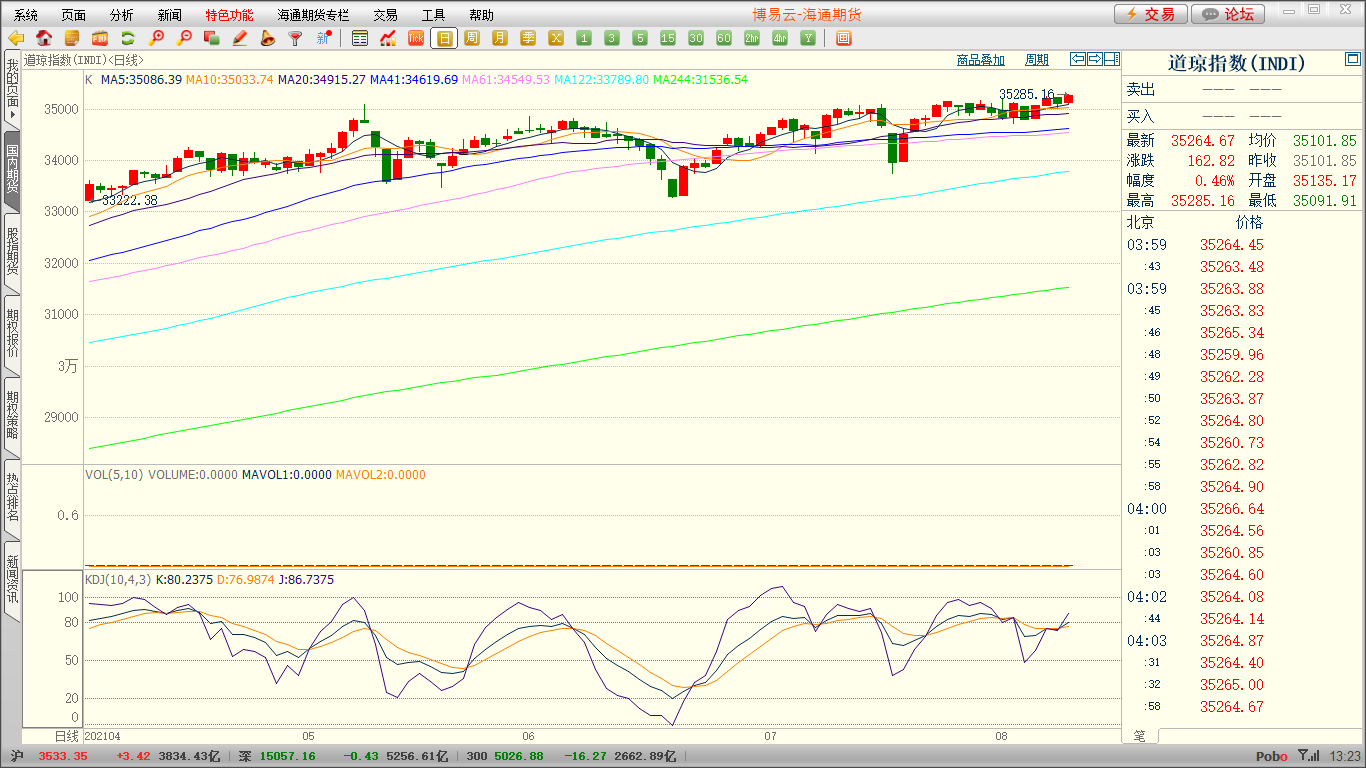Screen dimensions: 1366x768
Task: Select the weekly '周' period icon
Action: click(x=472, y=38)
